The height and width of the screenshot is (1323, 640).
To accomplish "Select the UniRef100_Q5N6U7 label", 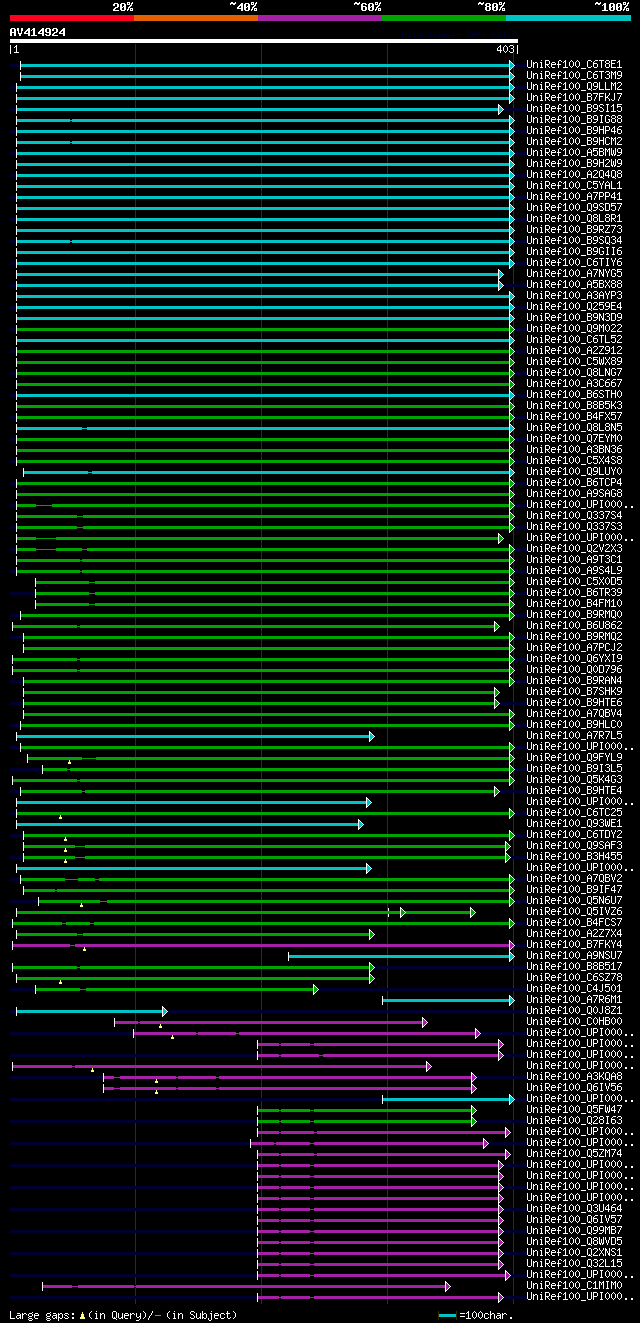I will (574, 901).
